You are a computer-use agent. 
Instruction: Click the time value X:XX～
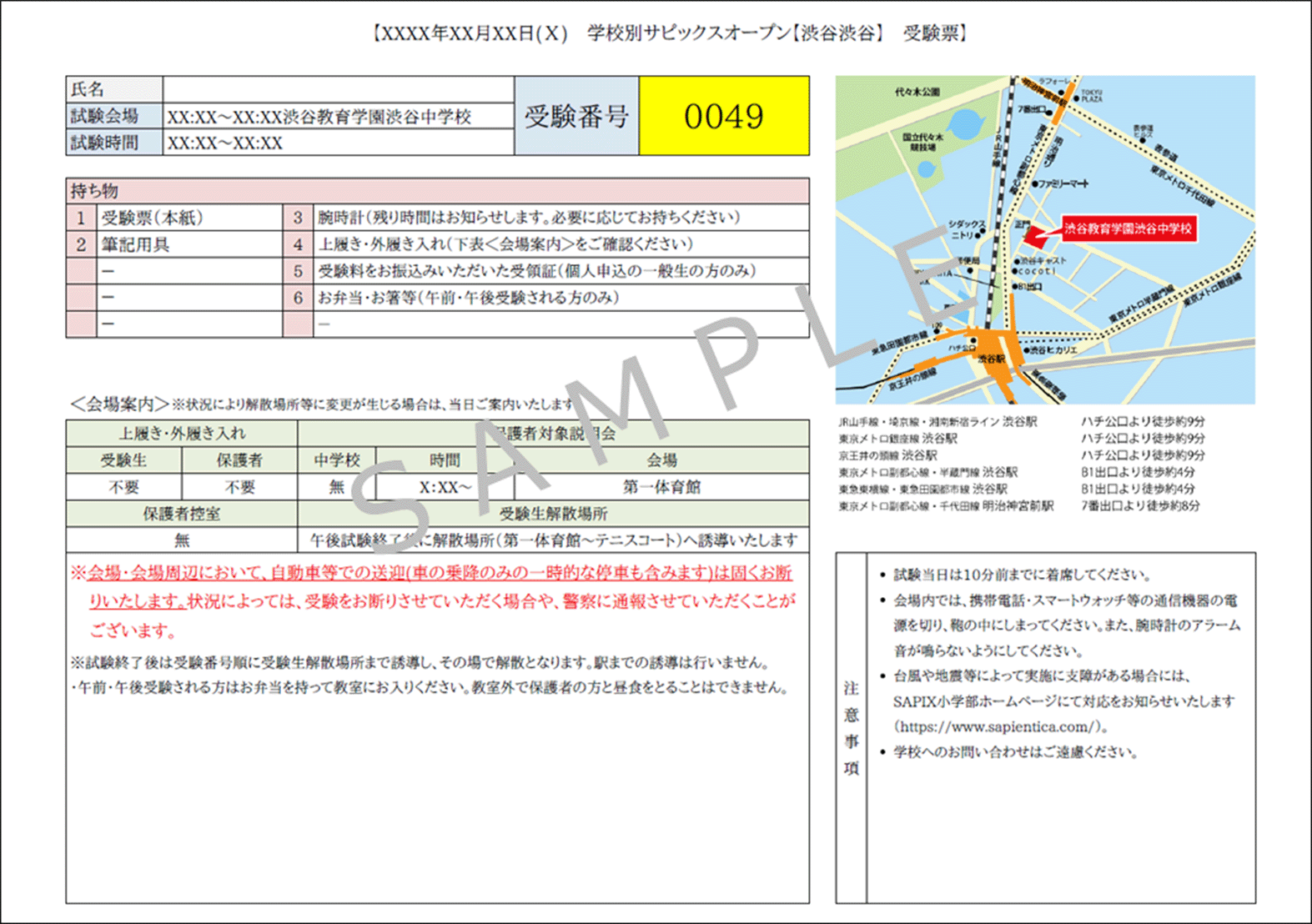click(445, 487)
